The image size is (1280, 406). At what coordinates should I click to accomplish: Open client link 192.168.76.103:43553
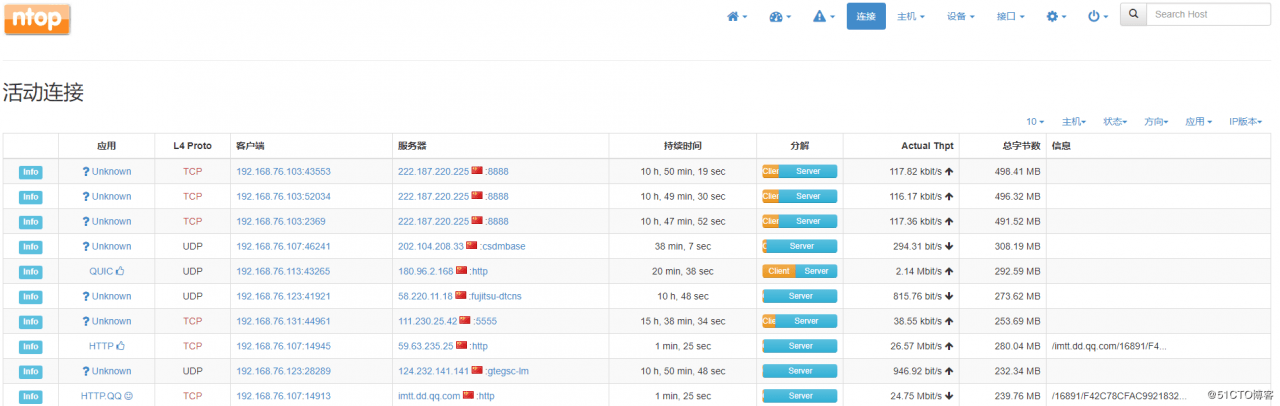click(283, 171)
